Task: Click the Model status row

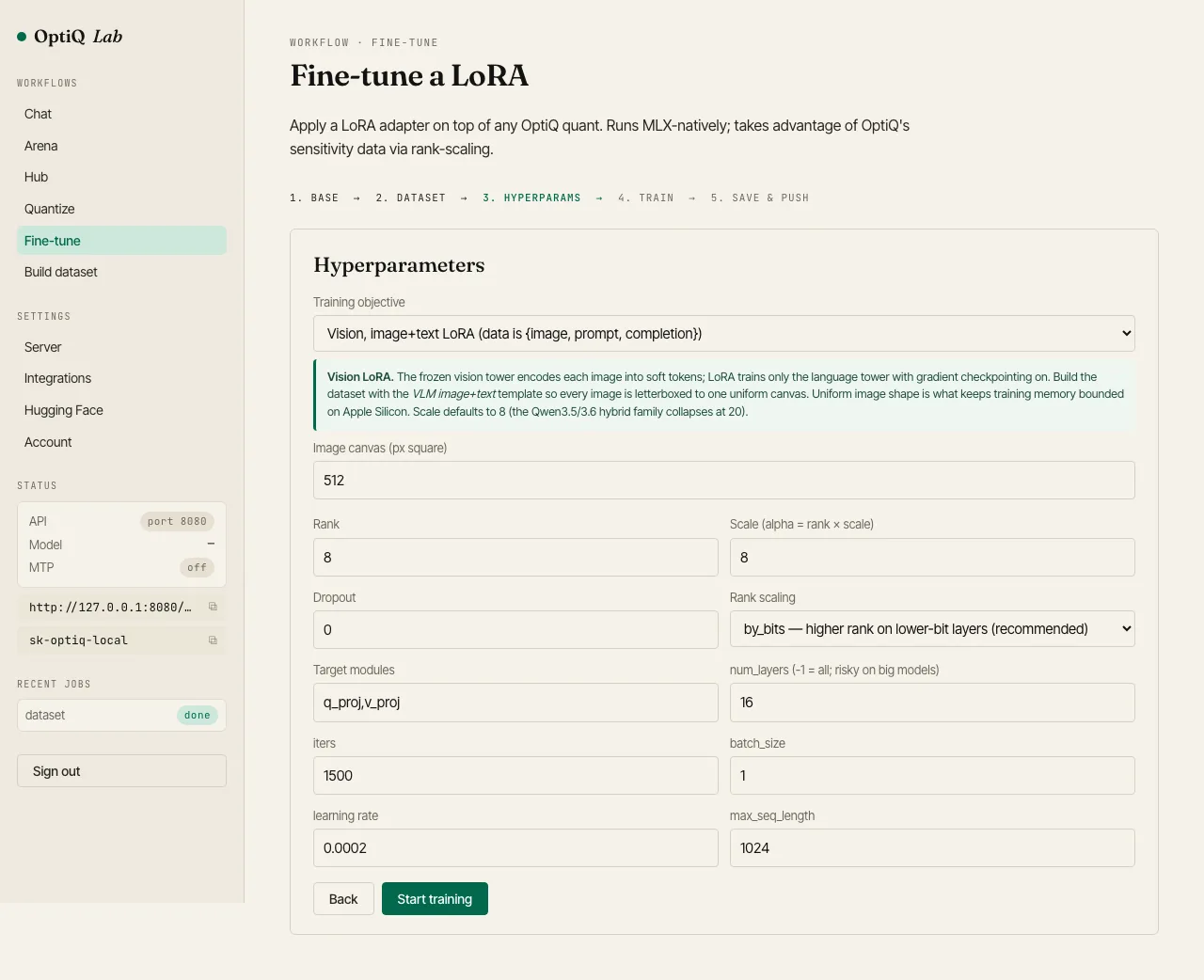Action: tap(121, 545)
